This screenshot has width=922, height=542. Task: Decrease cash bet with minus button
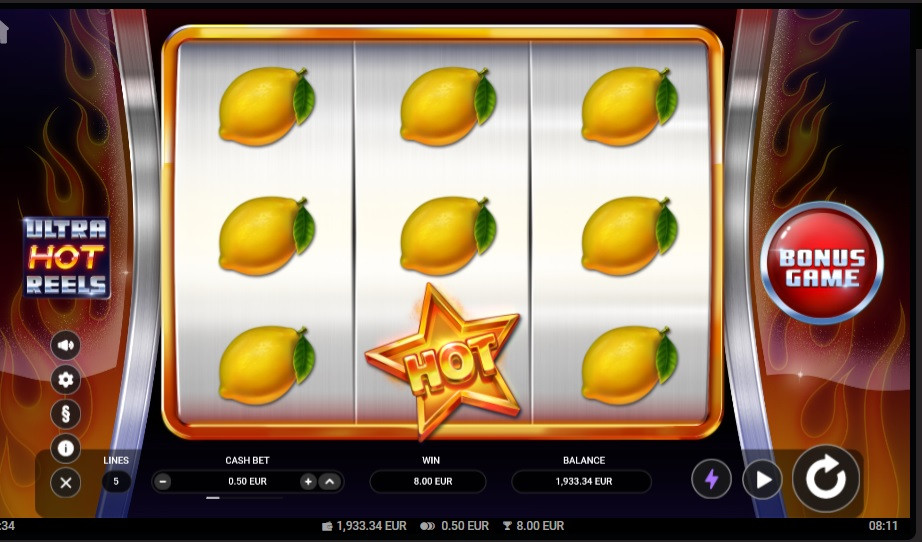(163, 482)
